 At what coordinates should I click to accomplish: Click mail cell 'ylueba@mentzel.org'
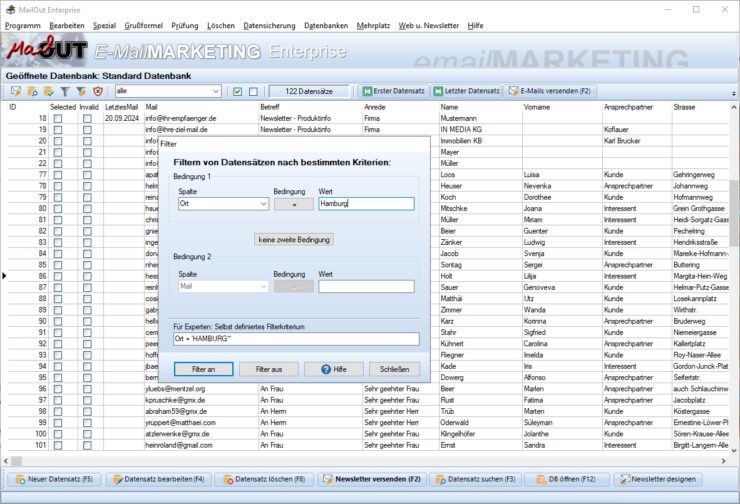[175, 389]
